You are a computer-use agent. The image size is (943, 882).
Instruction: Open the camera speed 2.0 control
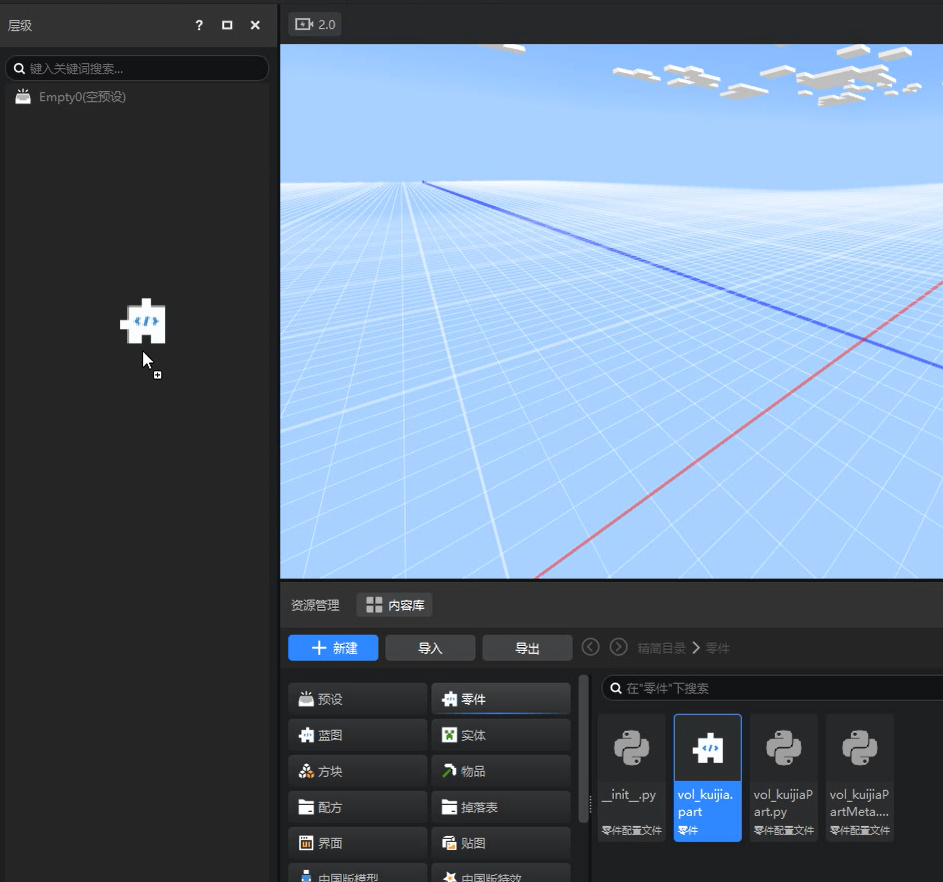(x=315, y=24)
